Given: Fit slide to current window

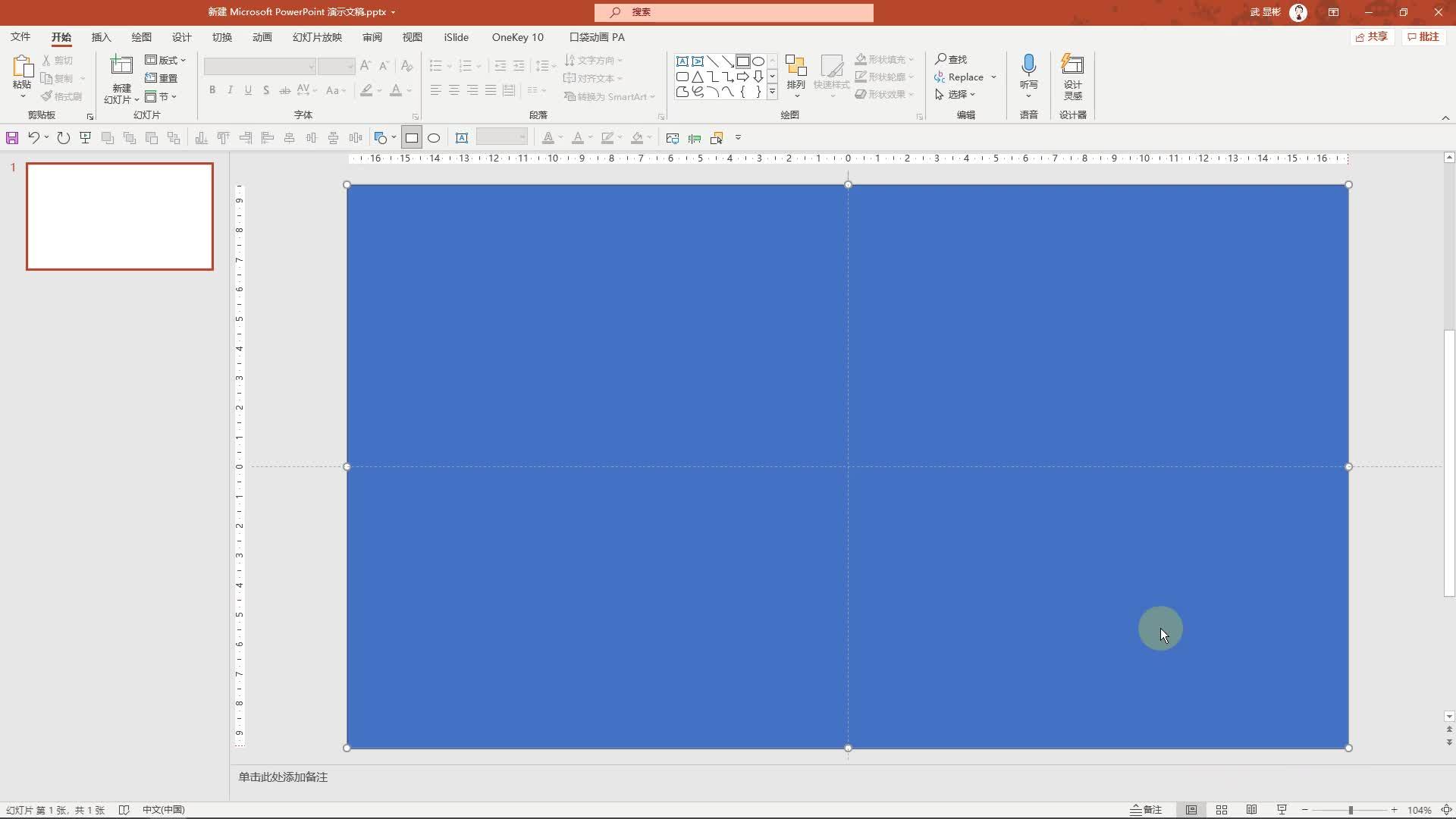Looking at the screenshot, I should (x=1447, y=810).
